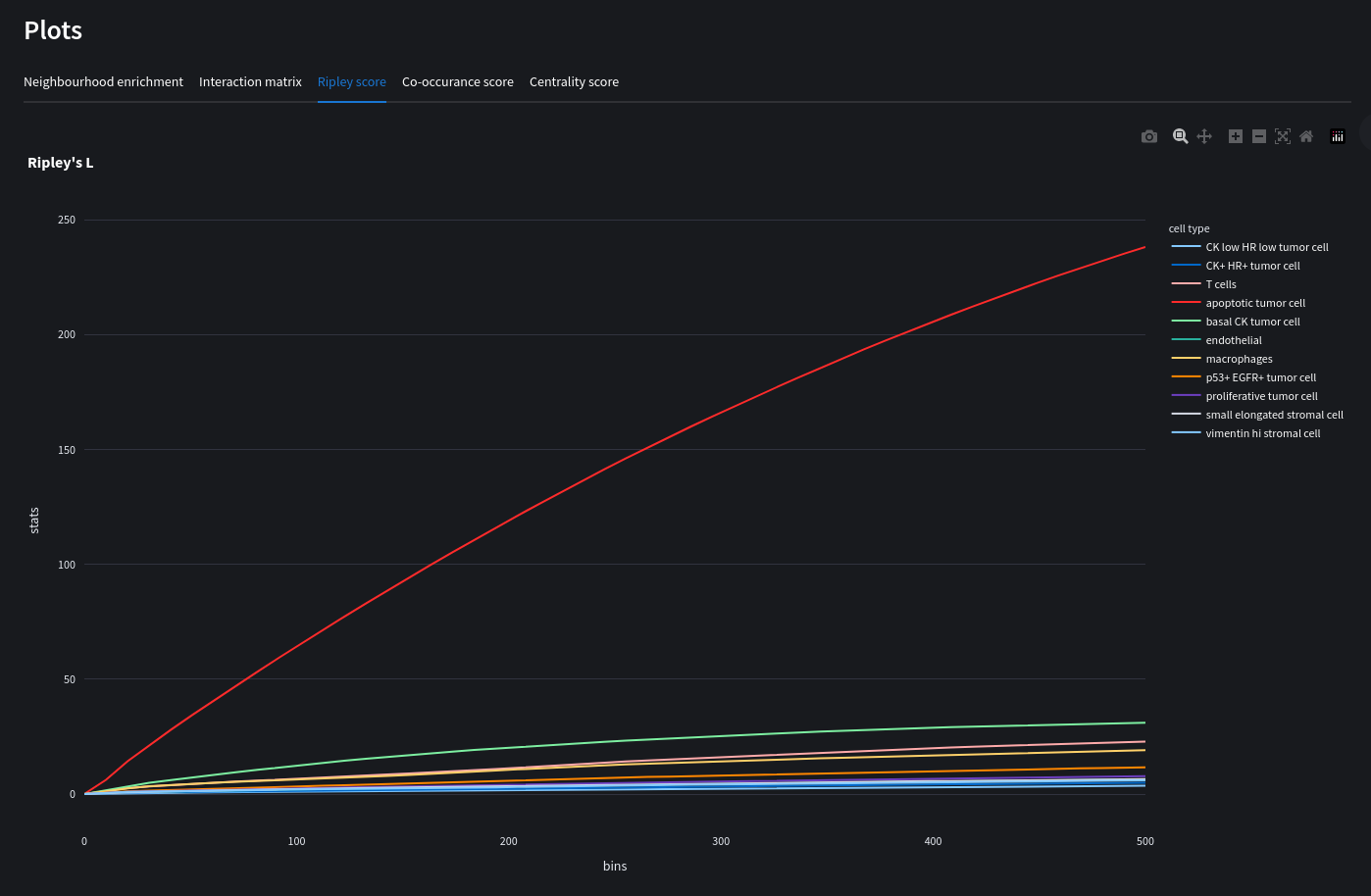Zoom in with the plus icon
This screenshot has height=896, width=1371.
[x=1236, y=136]
